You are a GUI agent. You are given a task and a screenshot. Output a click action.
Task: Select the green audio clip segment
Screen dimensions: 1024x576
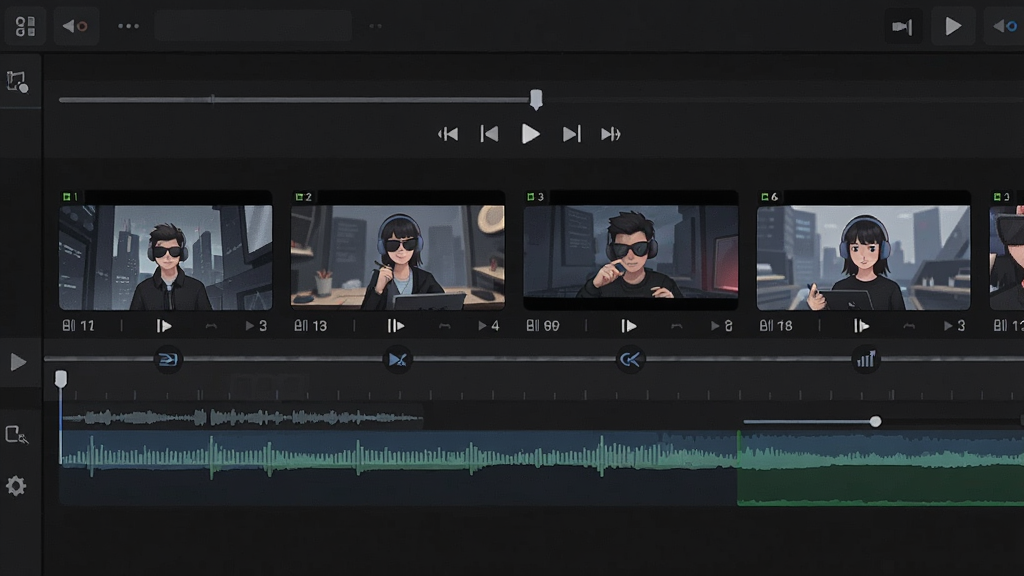point(880,468)
